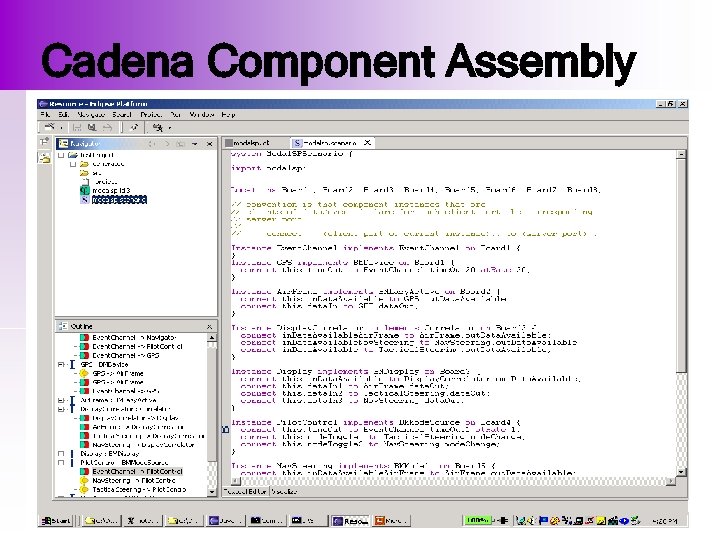
Task: Select the .project file in Navigator
Action: tap(99, 182)
